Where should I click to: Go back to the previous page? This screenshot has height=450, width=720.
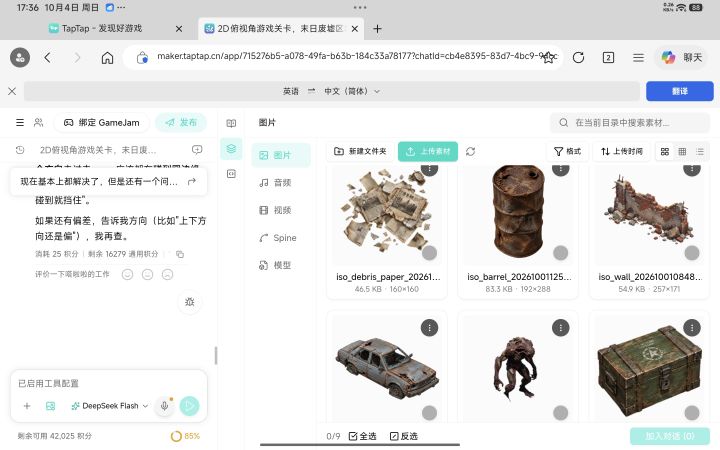pos(48,57)
